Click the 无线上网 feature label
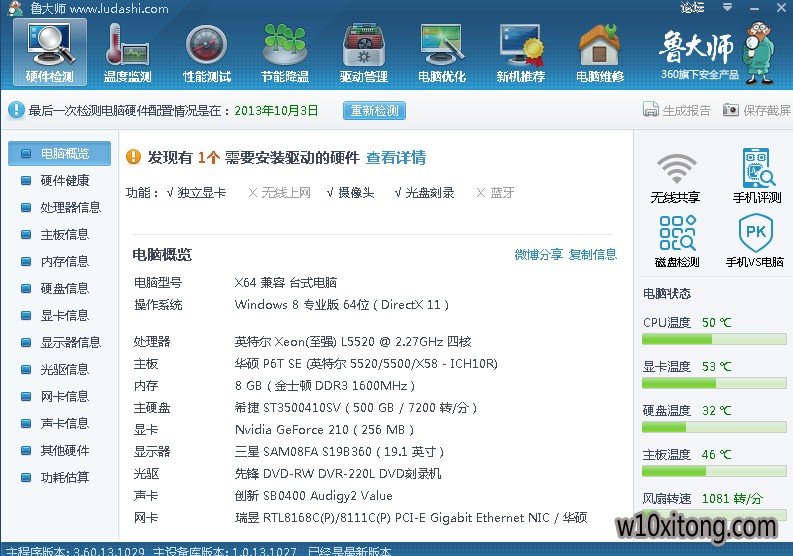Viewport: 793px width, 556px height. click(x=286, y=192)
